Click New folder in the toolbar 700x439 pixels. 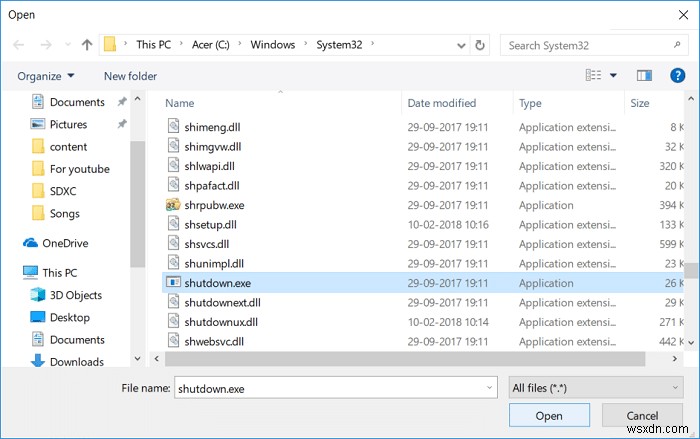[x=130, y=76]
